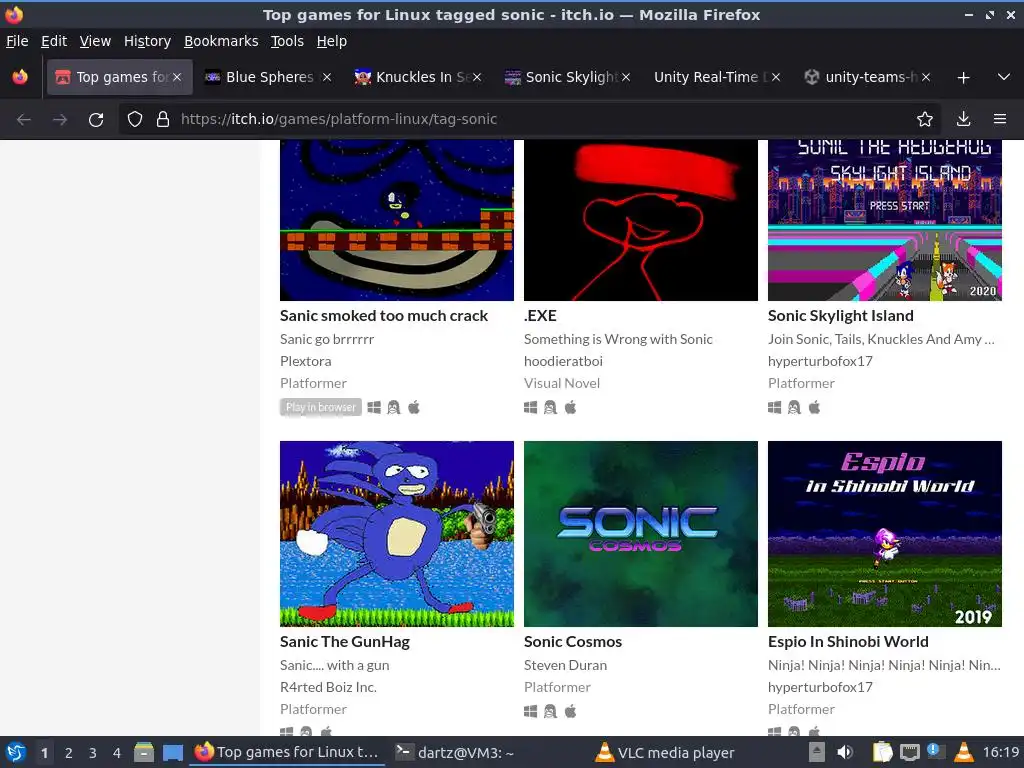Close the Unity Real-Time tab
Image resolution: width=1024 pixels, height=768 pixels.
(776, 77)
